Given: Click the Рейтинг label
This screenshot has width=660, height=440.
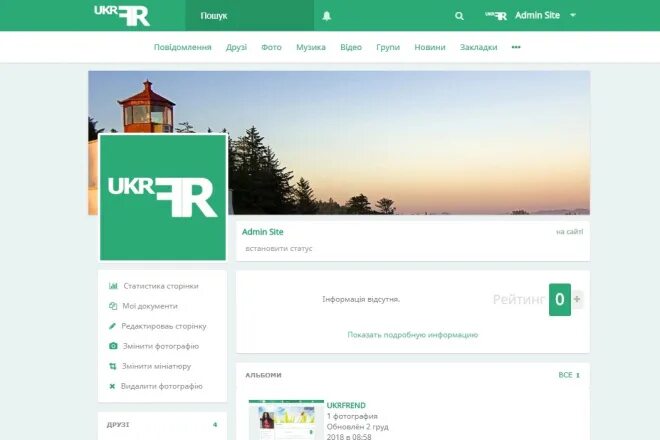Looking at the screenshot, I should click(x=519, y=299).
